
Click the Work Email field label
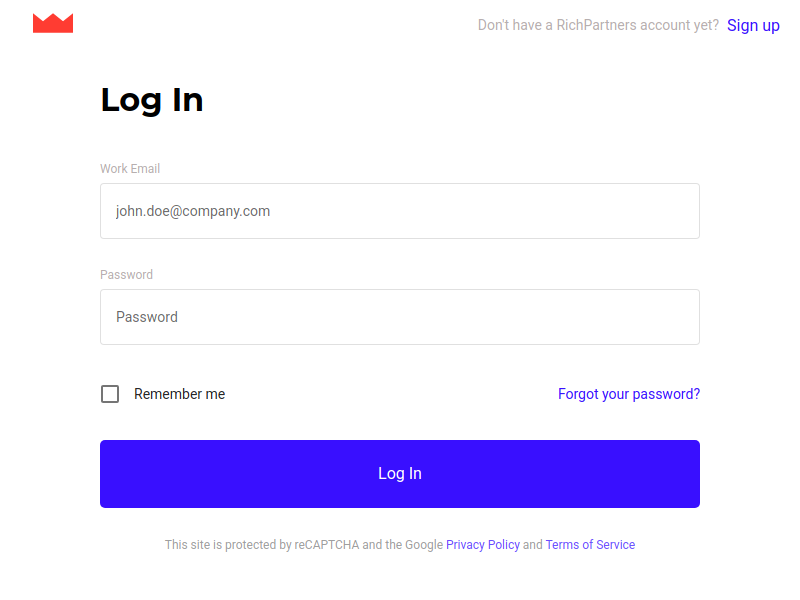(x=130, y=168)
